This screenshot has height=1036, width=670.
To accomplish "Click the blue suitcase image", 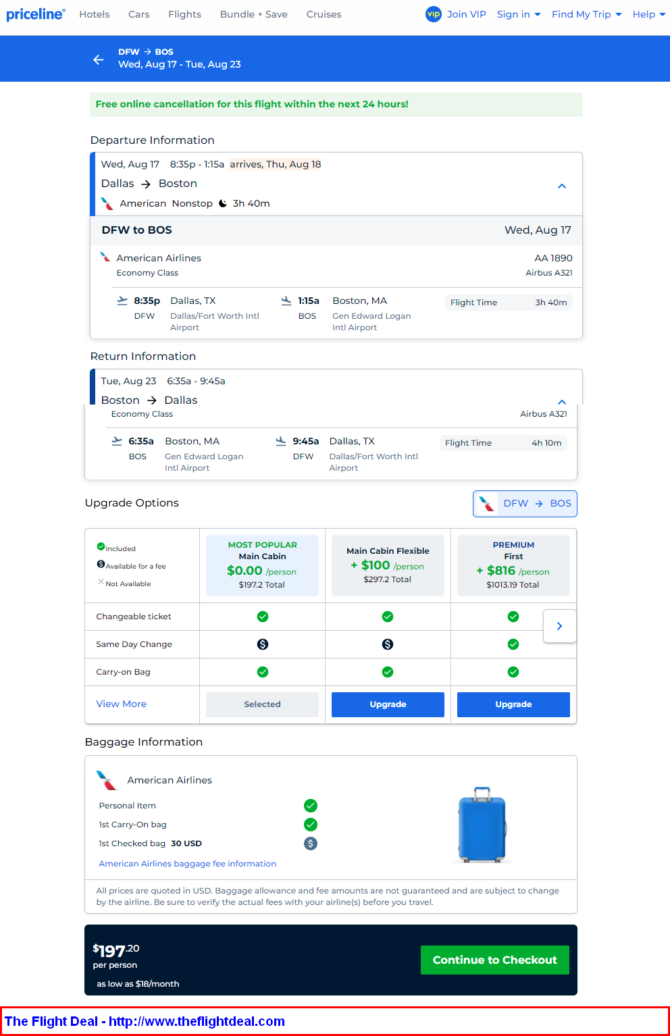I will click(x=482, y=825).
